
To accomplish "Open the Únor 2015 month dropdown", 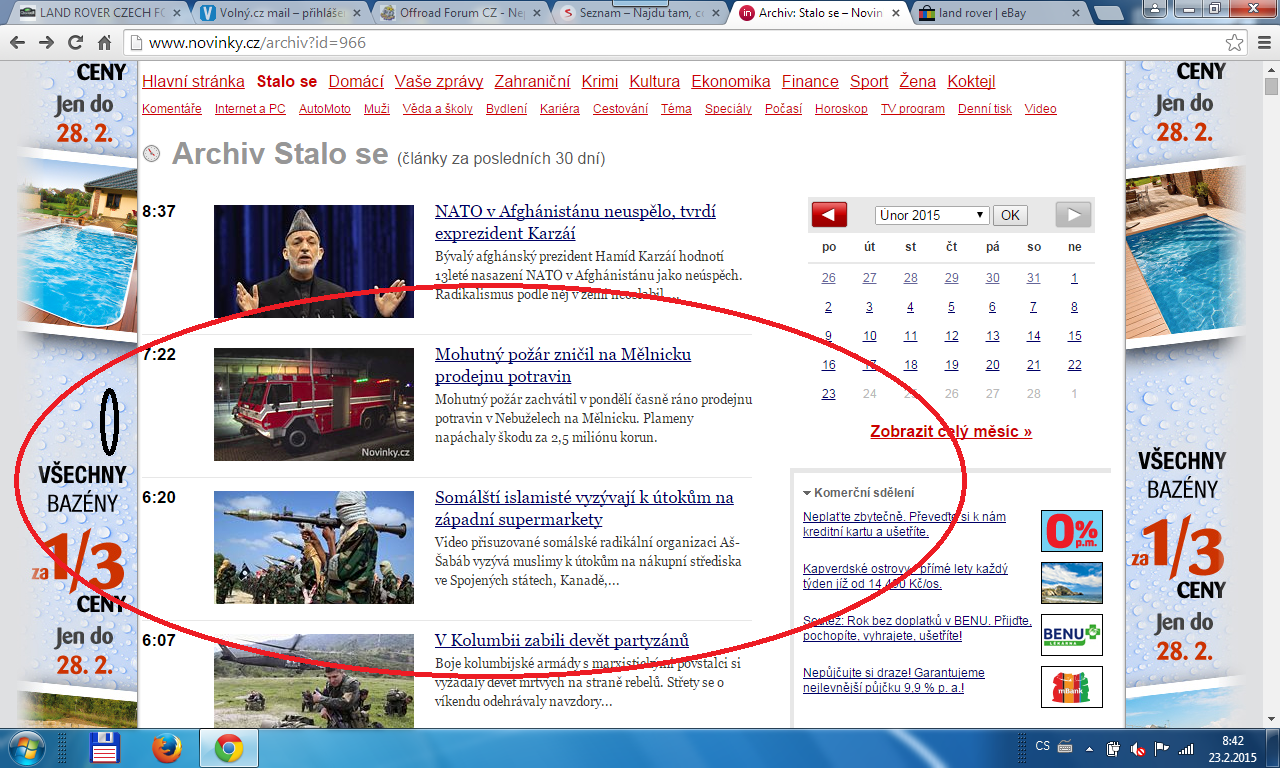I will [x=931, y=215].
